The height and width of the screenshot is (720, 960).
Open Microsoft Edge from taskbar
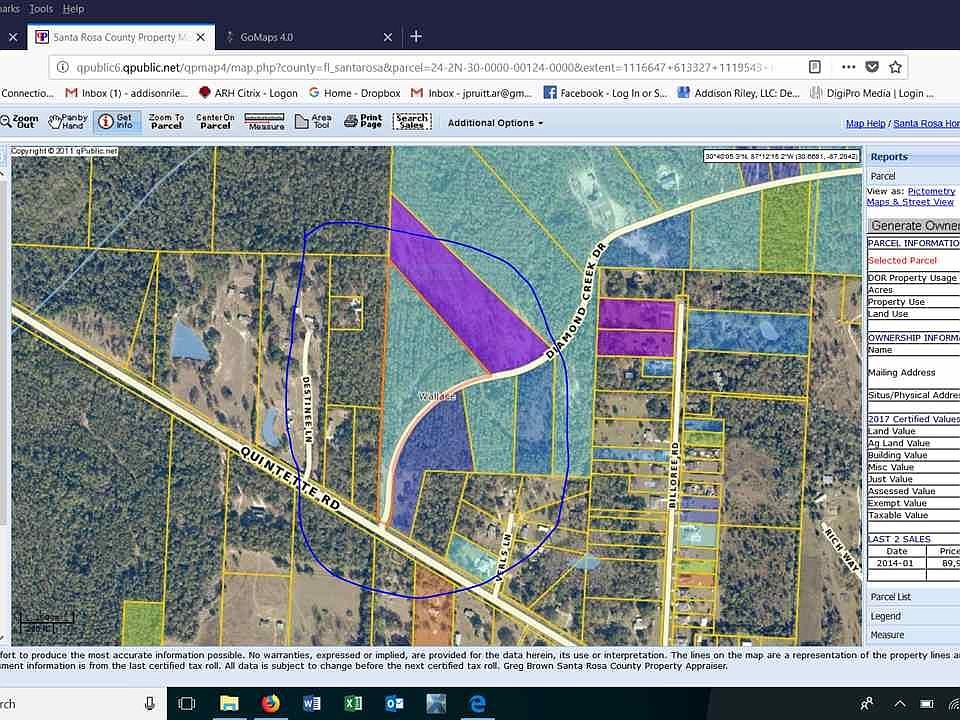477,704
